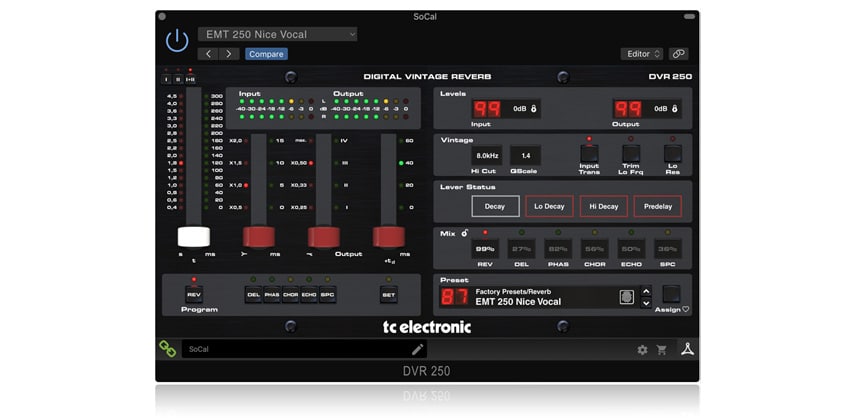
Task: Step to next preset with down arrow
Action: (646, 302)
